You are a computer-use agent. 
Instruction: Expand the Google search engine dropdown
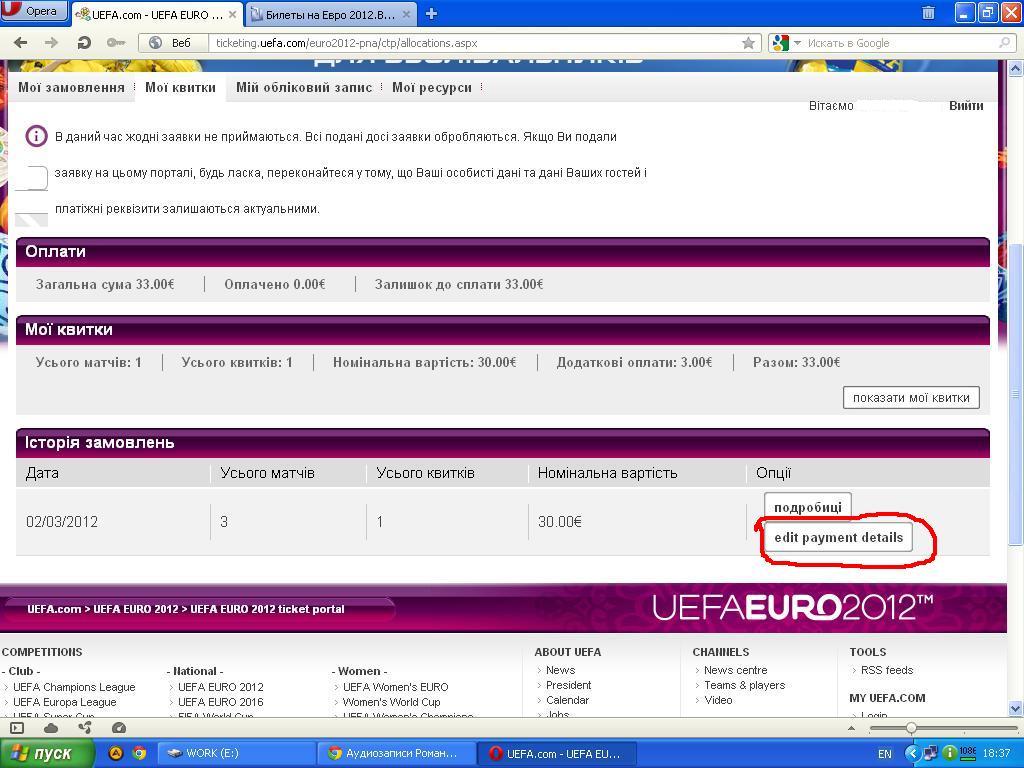tap(787, 43)
